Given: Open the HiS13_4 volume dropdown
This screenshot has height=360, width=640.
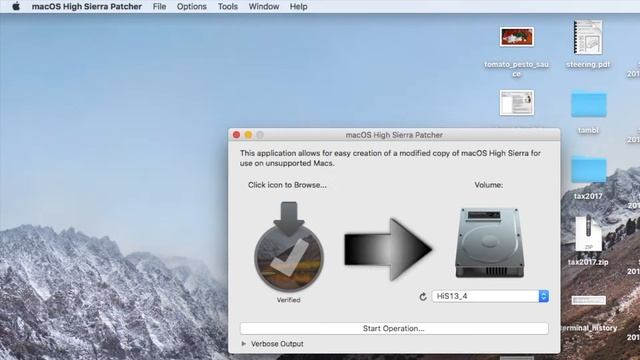Looking at the screenshot, I should point(490,296).
